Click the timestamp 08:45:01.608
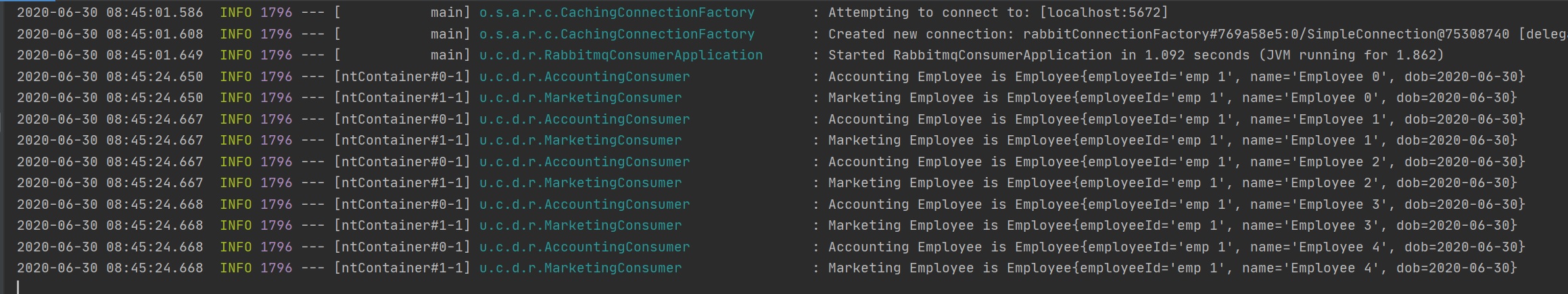The height and width of the screenshot is (294, 1568). click(154, 34)
